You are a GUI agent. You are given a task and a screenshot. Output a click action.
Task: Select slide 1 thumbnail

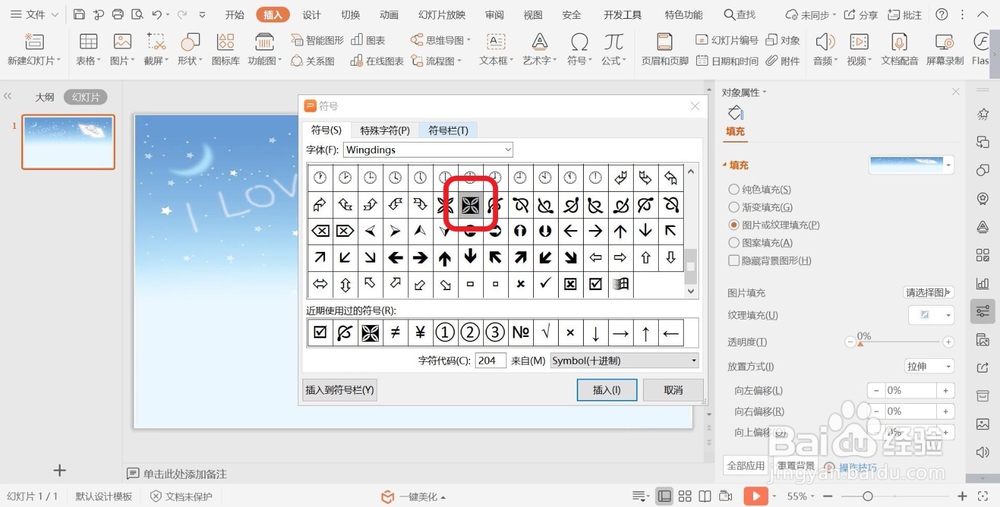[x=68, y=142]
